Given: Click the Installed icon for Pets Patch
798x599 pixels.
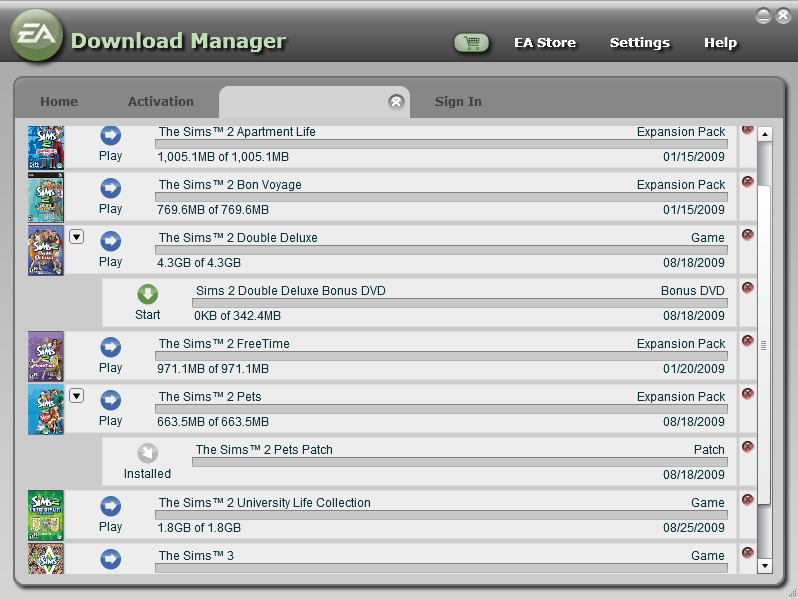Looking at the screenshot, I should (x=148, y=453).
